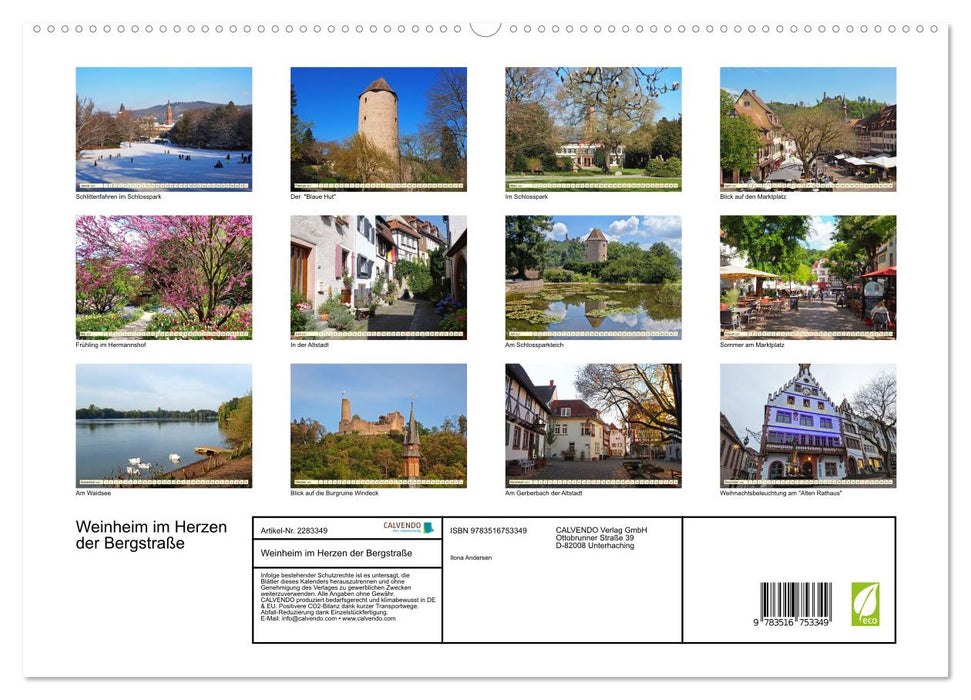Screen dimensions: 971x700
Task: Click the www.calvendo.com web address
Action: pos(369,618)
